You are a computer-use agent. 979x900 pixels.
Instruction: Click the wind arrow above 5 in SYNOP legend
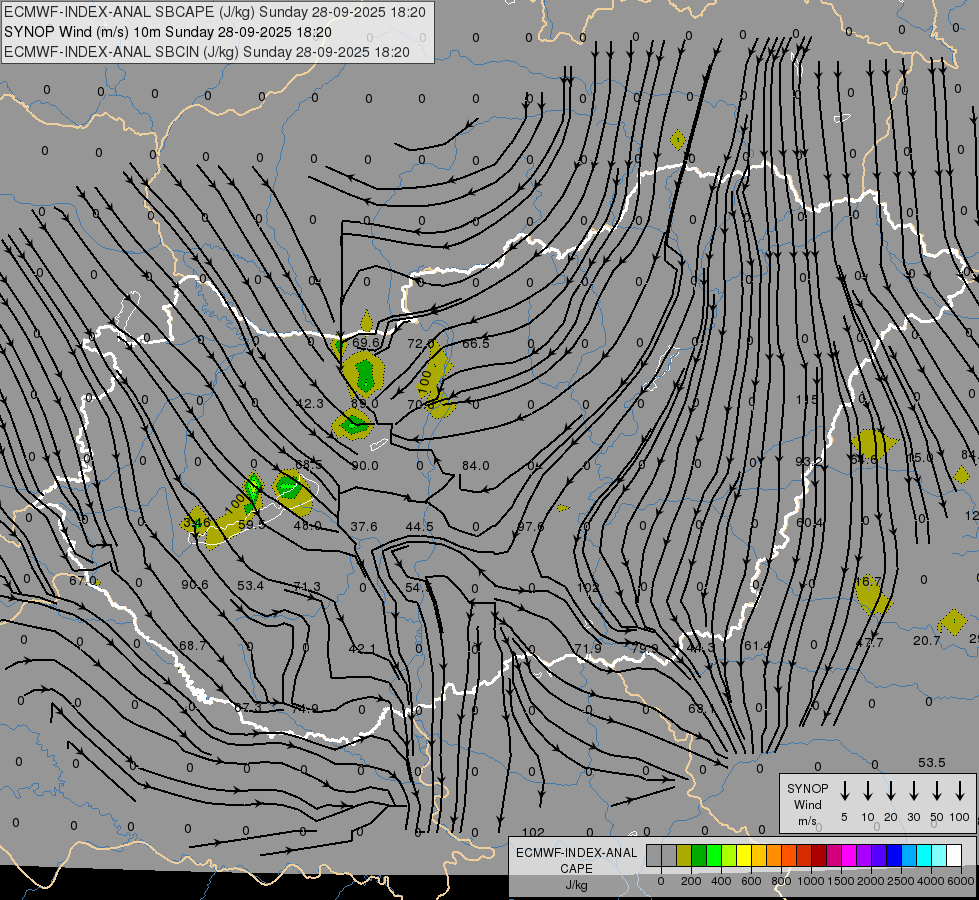click(845, 791)
